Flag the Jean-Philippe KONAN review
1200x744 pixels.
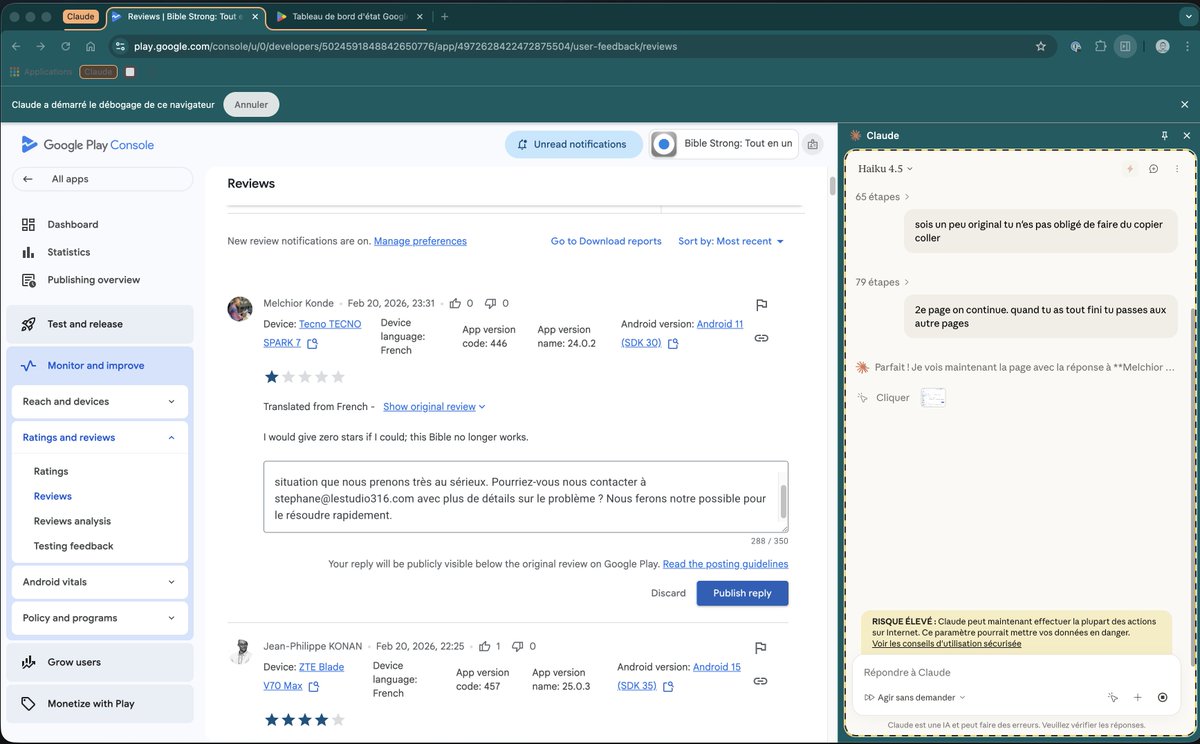[x=760, y=648]
